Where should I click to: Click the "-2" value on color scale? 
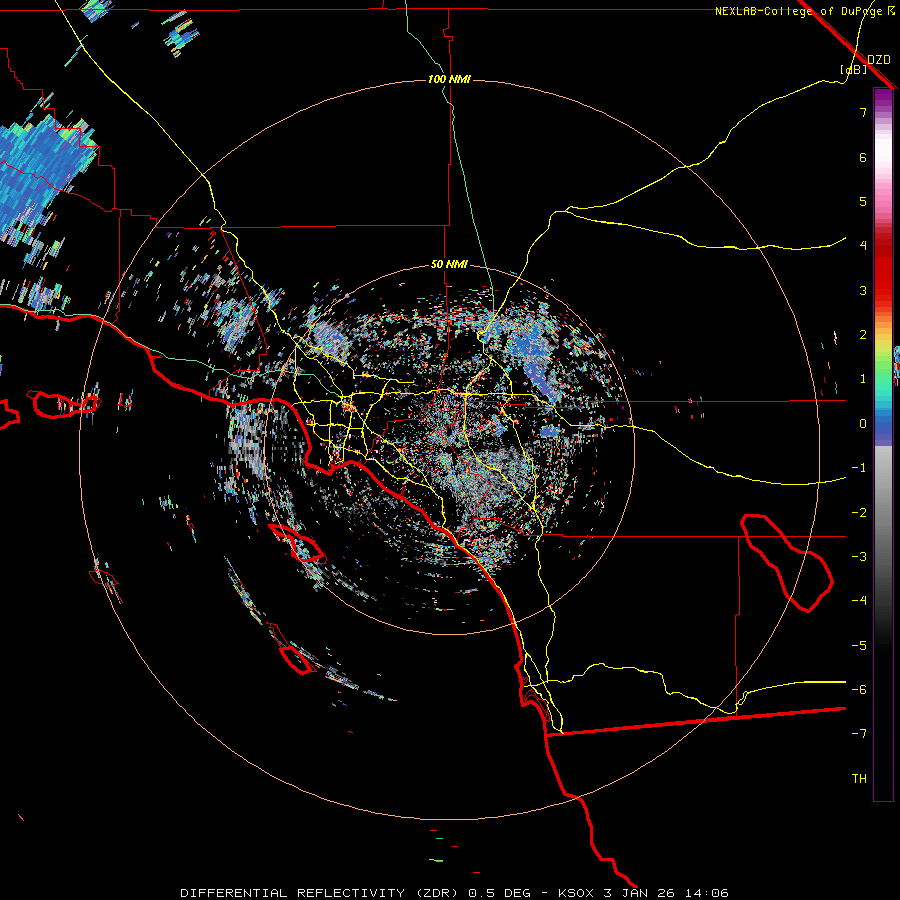click(x=859, y=513)
